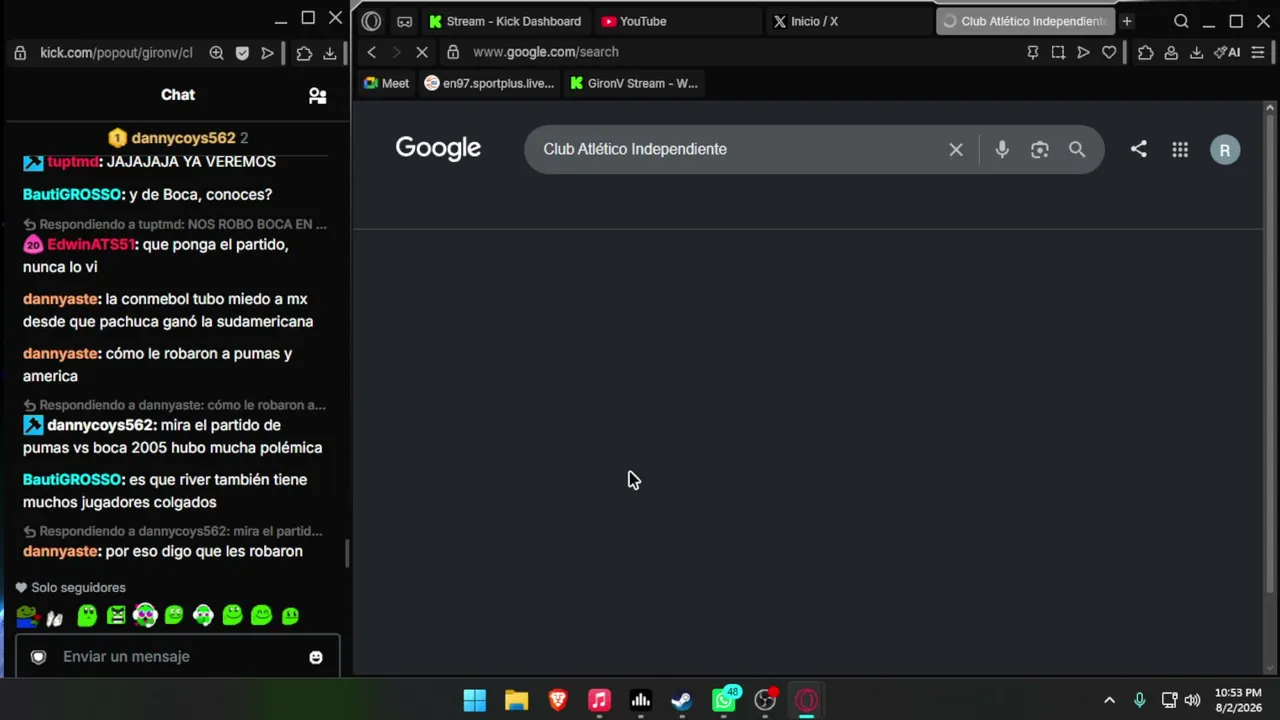Viewport: 1280px width, 720px height.
Task: Click the Google magnifier search button
Action: 1077,149
